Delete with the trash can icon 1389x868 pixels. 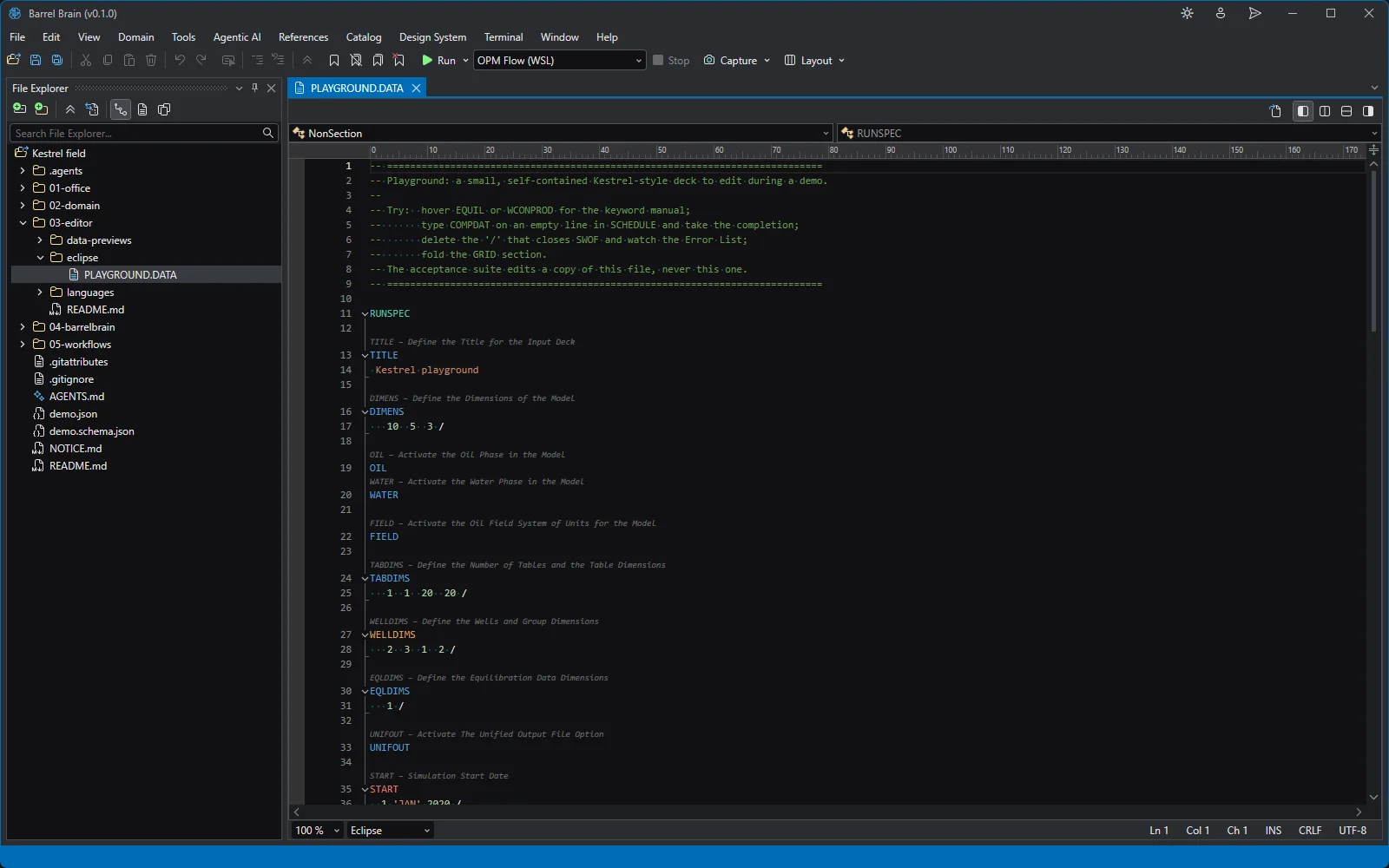(151, 60)
